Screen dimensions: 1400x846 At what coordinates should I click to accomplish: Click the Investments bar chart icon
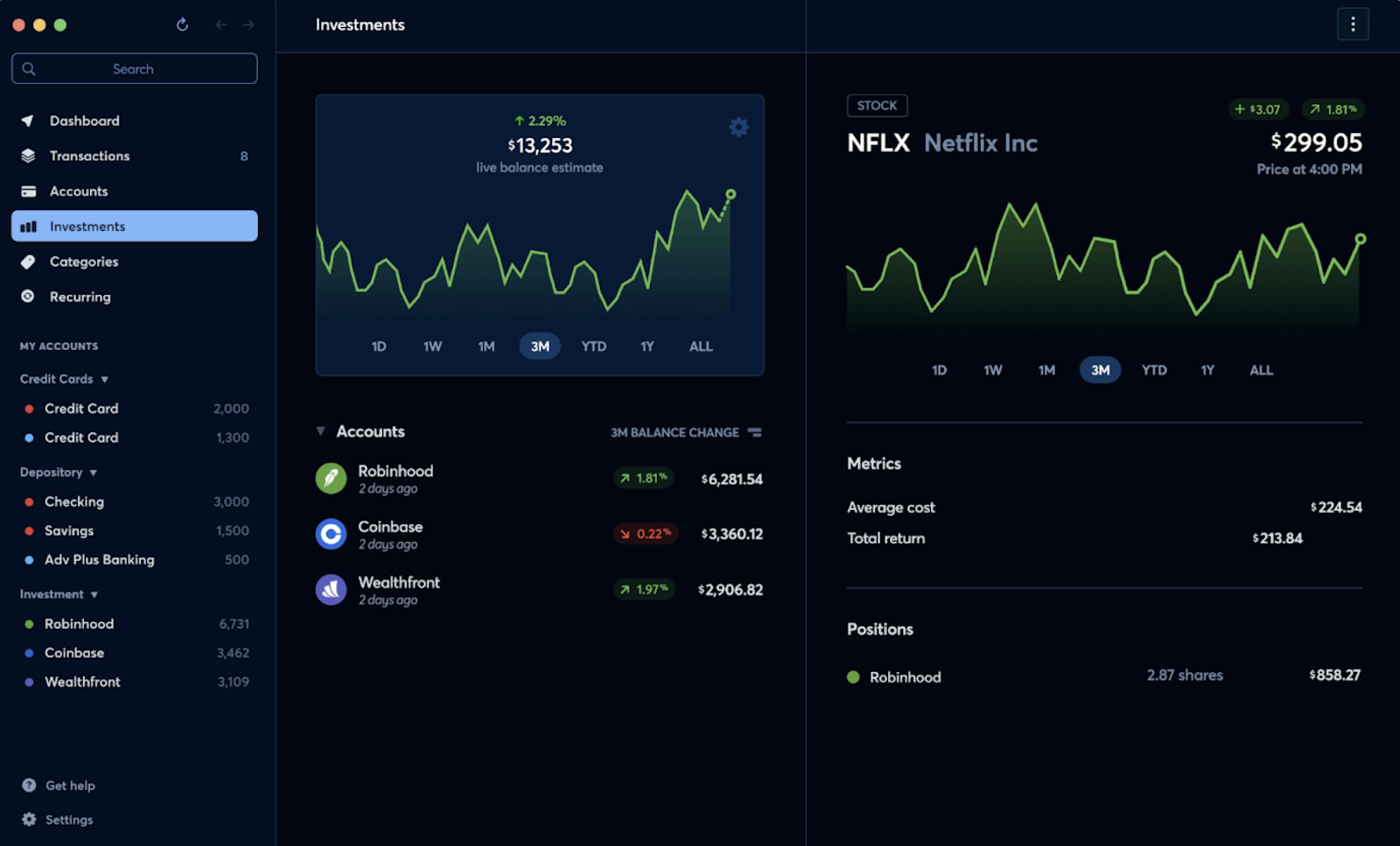pos(28,227)
